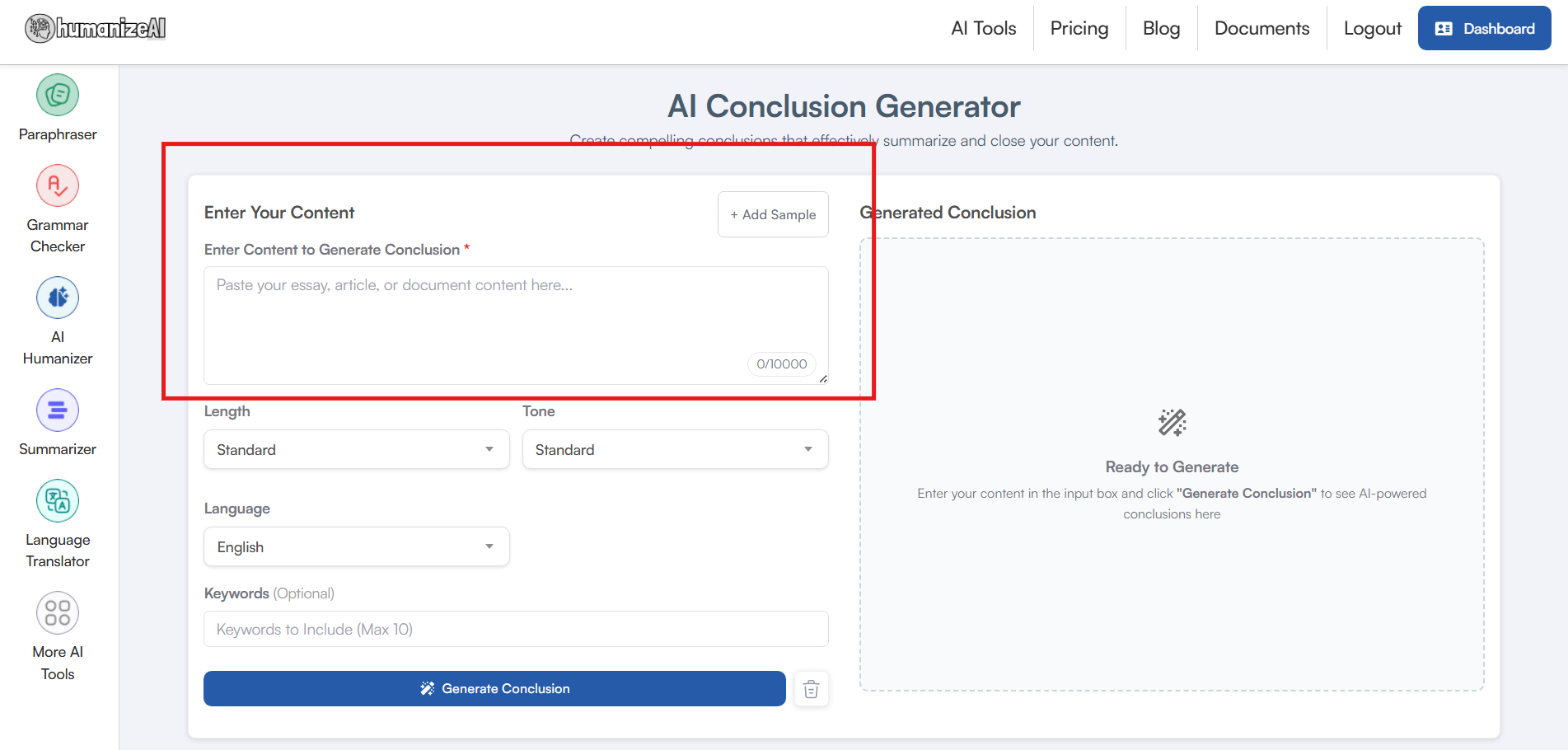Click the Add Sample button
The width and height of the screenshot is (1568, 750).
coord(773,215)
